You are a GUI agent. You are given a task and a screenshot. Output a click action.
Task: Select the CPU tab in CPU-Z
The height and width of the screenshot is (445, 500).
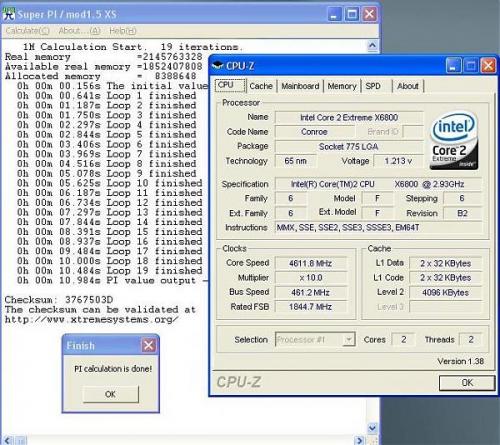(x=230, y=85)
